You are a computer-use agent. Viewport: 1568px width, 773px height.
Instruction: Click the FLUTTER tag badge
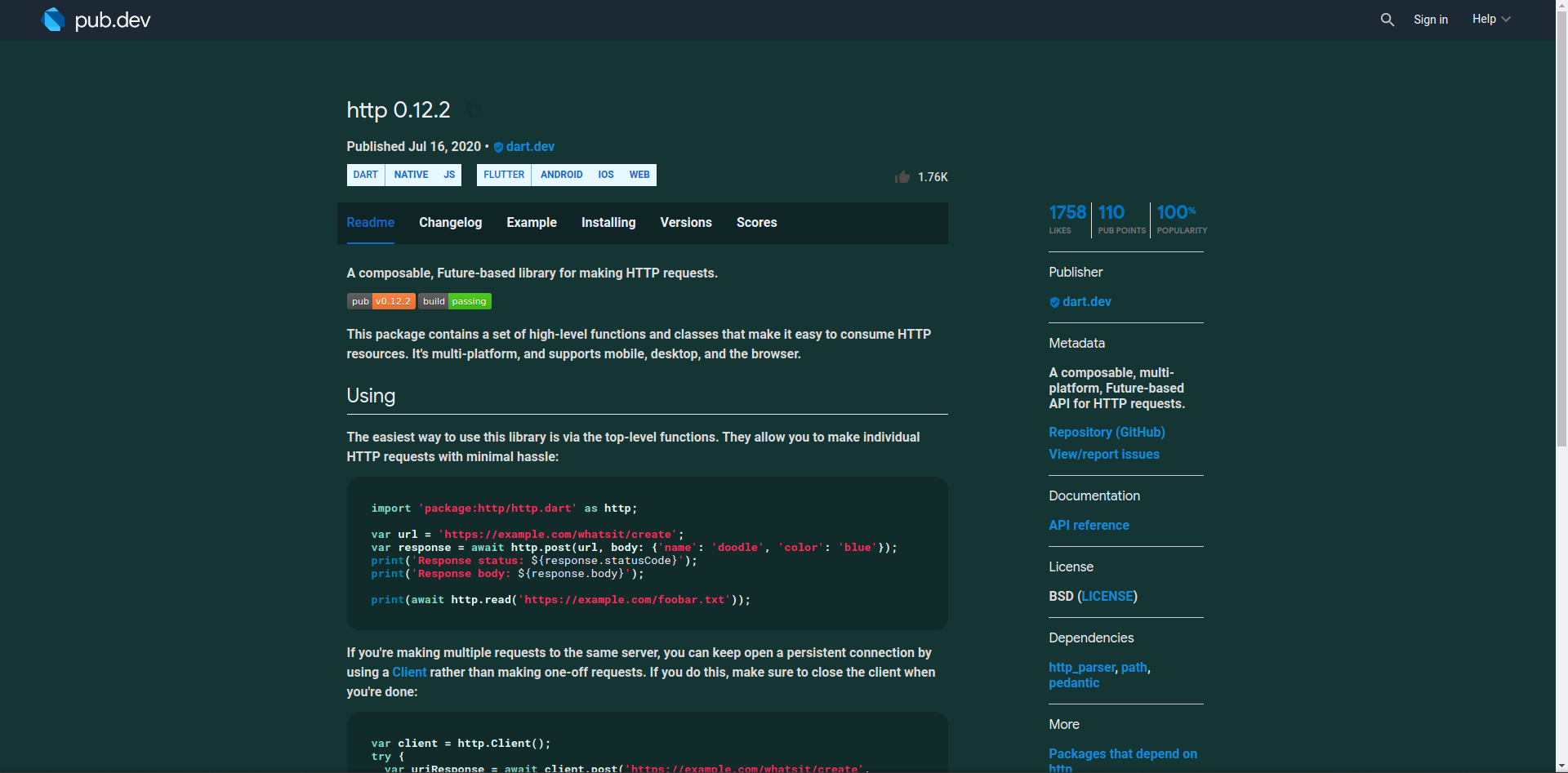click(504, 175)
